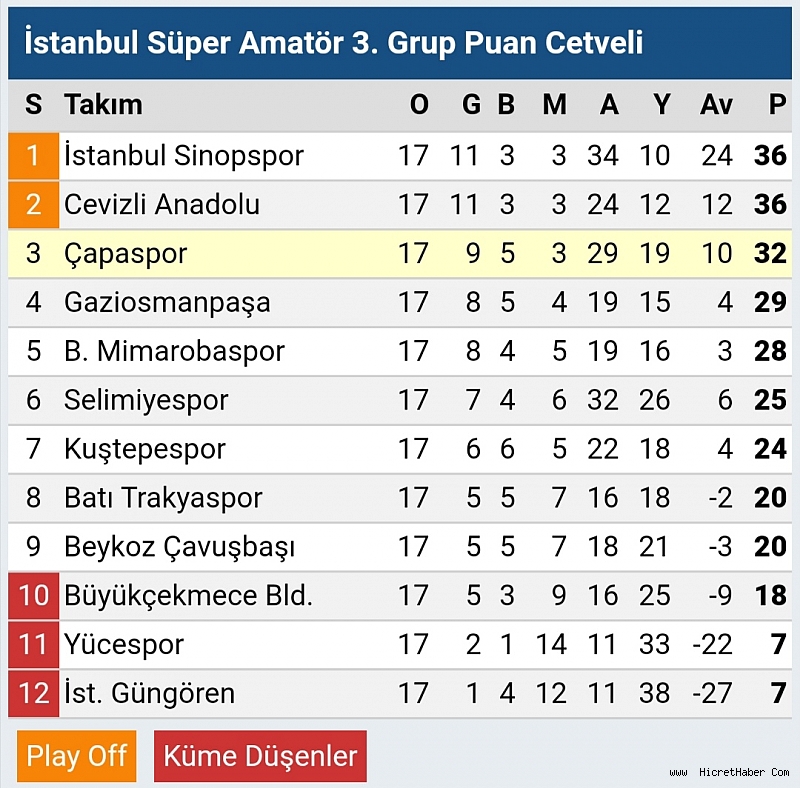Click the Av goal difference column header
Image resolution: width=800 pixels, height=788 pixels.
pyautogui.click(x=716, y=105)
